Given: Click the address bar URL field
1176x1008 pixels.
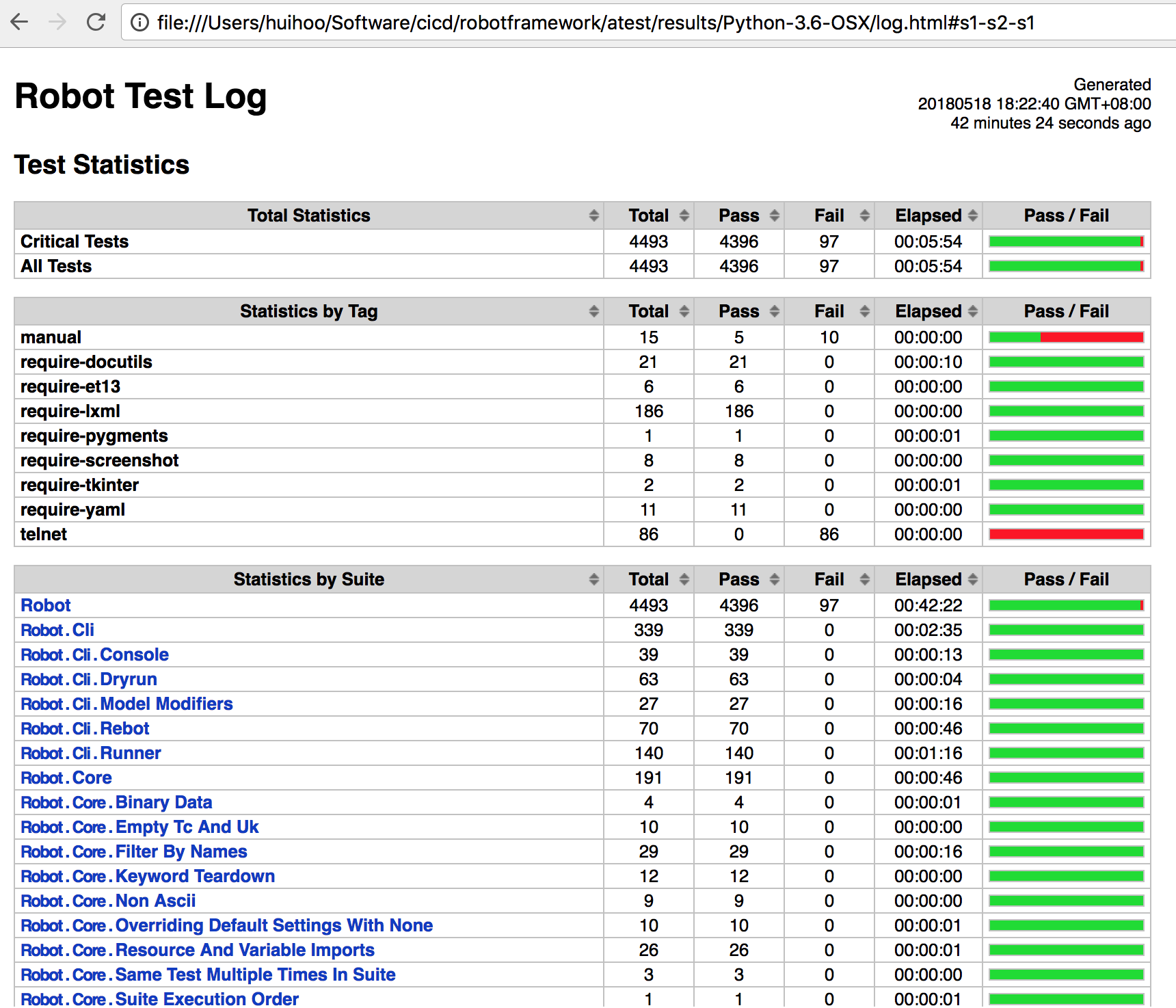Looking at the screenshot, I should click(x=595, y=23).
